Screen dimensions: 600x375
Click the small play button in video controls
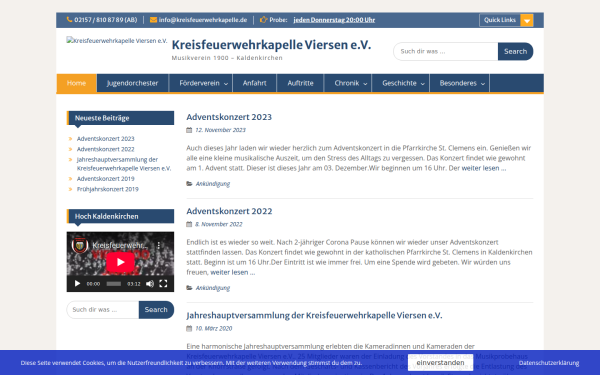(x=77, y=284)
